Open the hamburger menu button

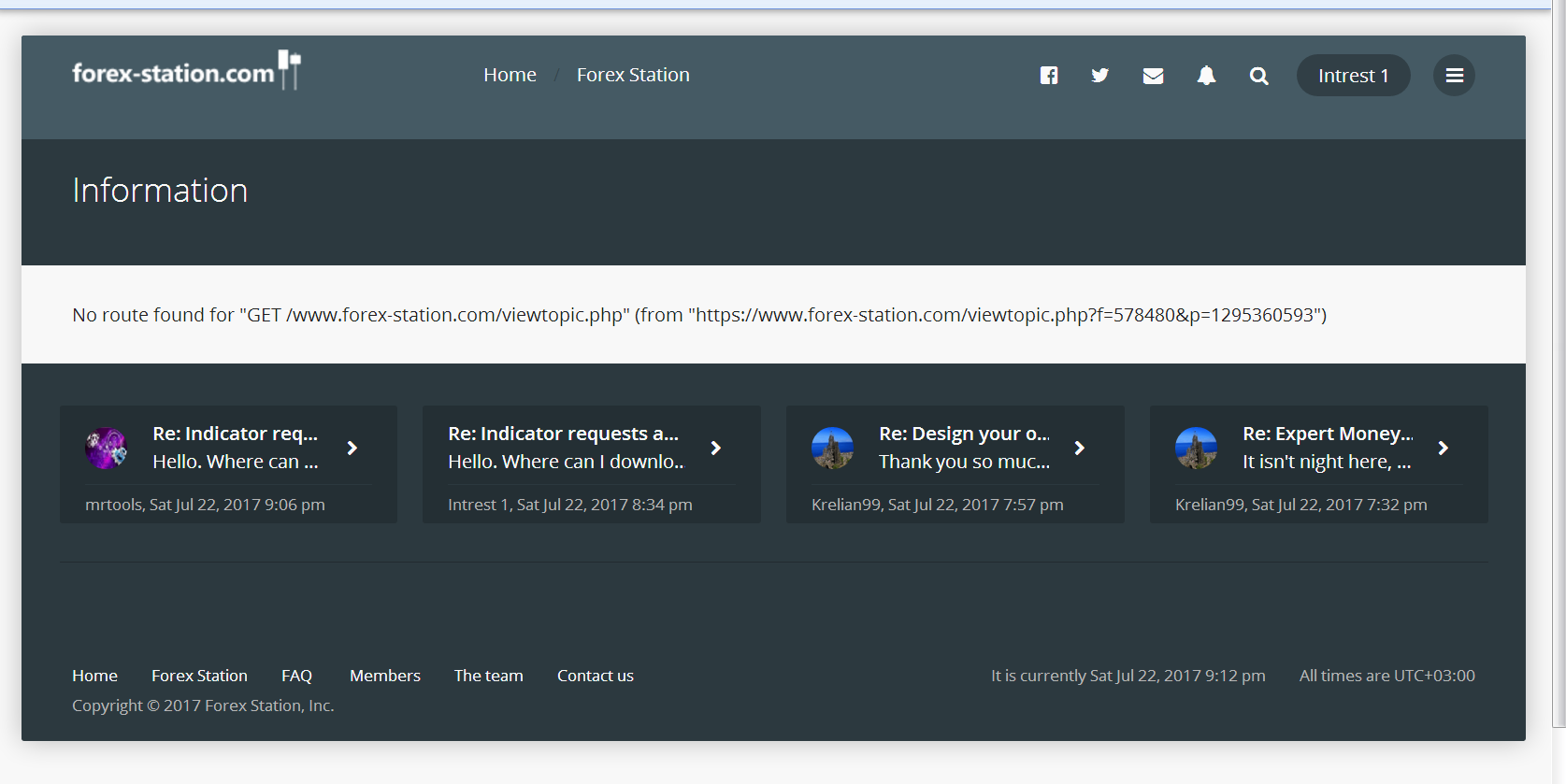tap(1455, 76)
